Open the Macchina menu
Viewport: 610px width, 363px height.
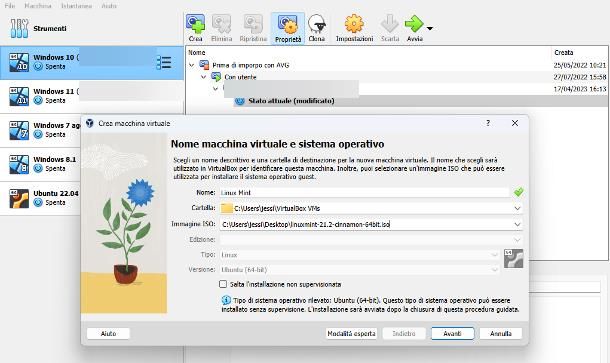pos(38,6)
